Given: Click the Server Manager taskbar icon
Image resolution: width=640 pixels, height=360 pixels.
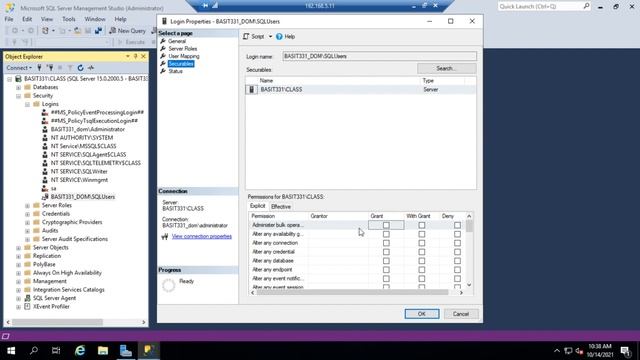Looking at the screenshot, I should pos(126,351).
